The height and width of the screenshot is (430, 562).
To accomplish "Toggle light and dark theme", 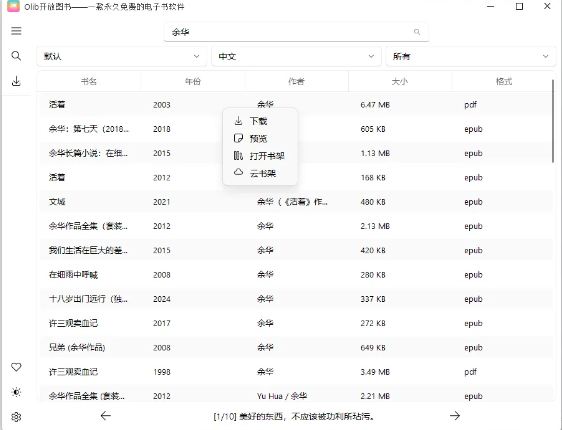I will pos(16,392).
